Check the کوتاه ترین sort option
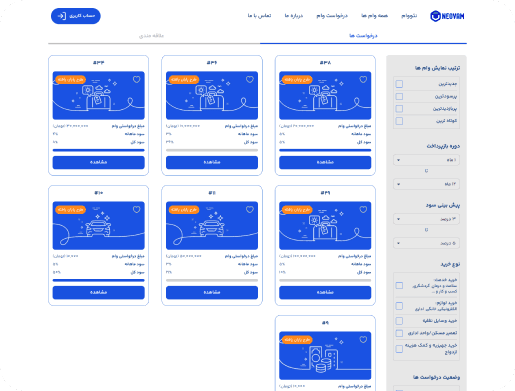The image size is (515, 391). click(399, 121)
